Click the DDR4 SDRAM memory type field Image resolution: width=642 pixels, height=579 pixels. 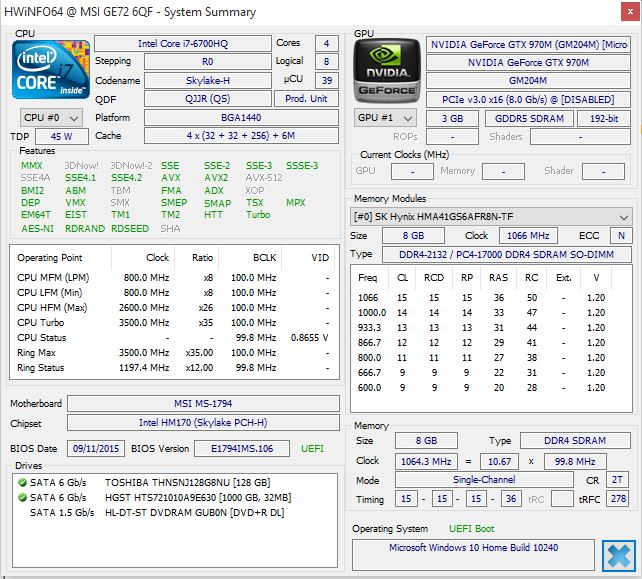tap(575, 441)
